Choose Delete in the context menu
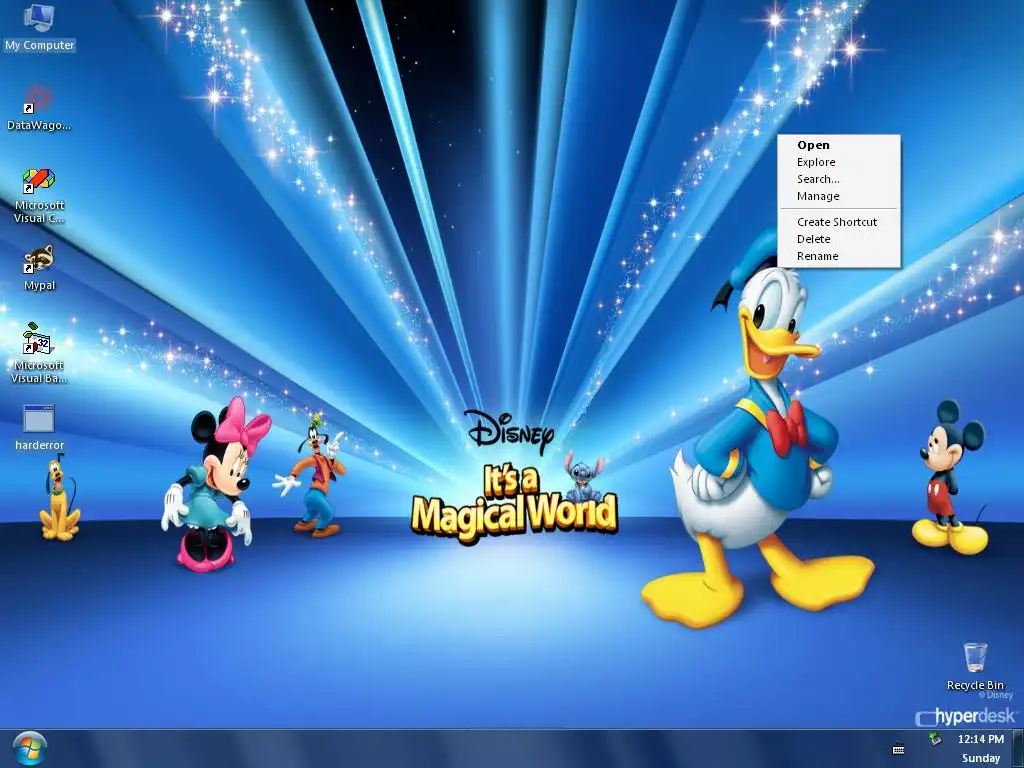1024x768 pixels. [x=839, y=239]
